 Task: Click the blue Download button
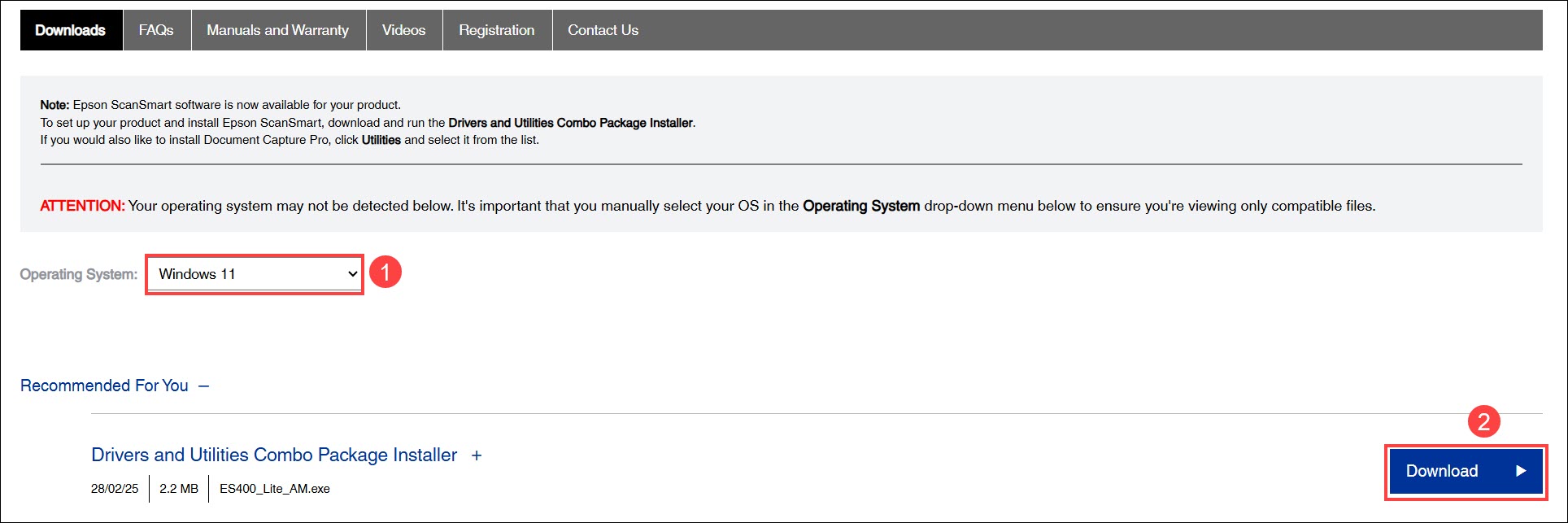coord(1466,471)
